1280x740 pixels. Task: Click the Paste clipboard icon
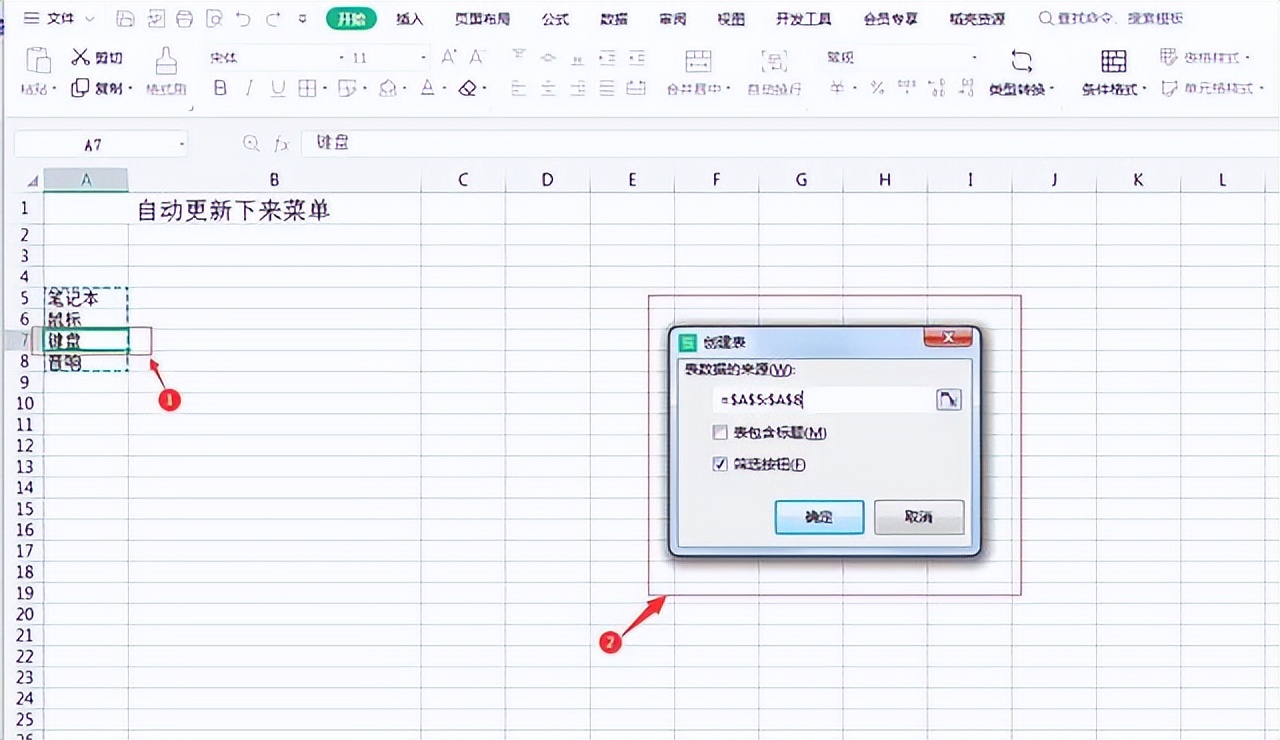(x=38, y=60)
